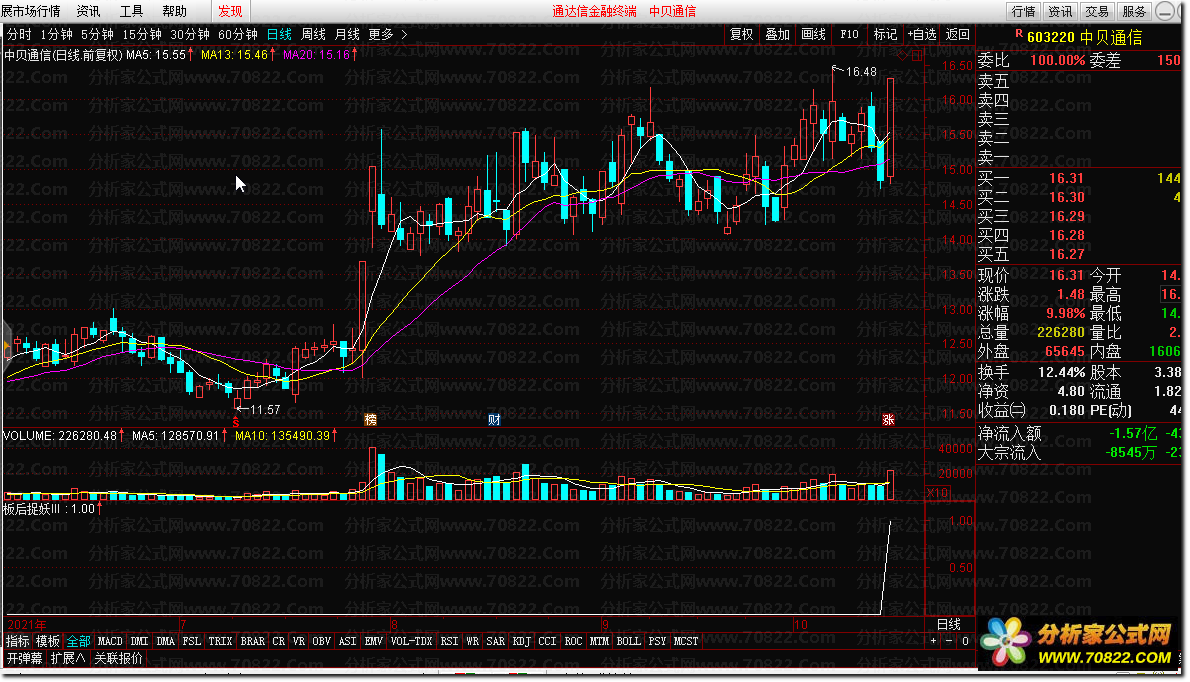Zoom in the chart with the + button
Screen dimensions: 1190x682
point(933,641)
